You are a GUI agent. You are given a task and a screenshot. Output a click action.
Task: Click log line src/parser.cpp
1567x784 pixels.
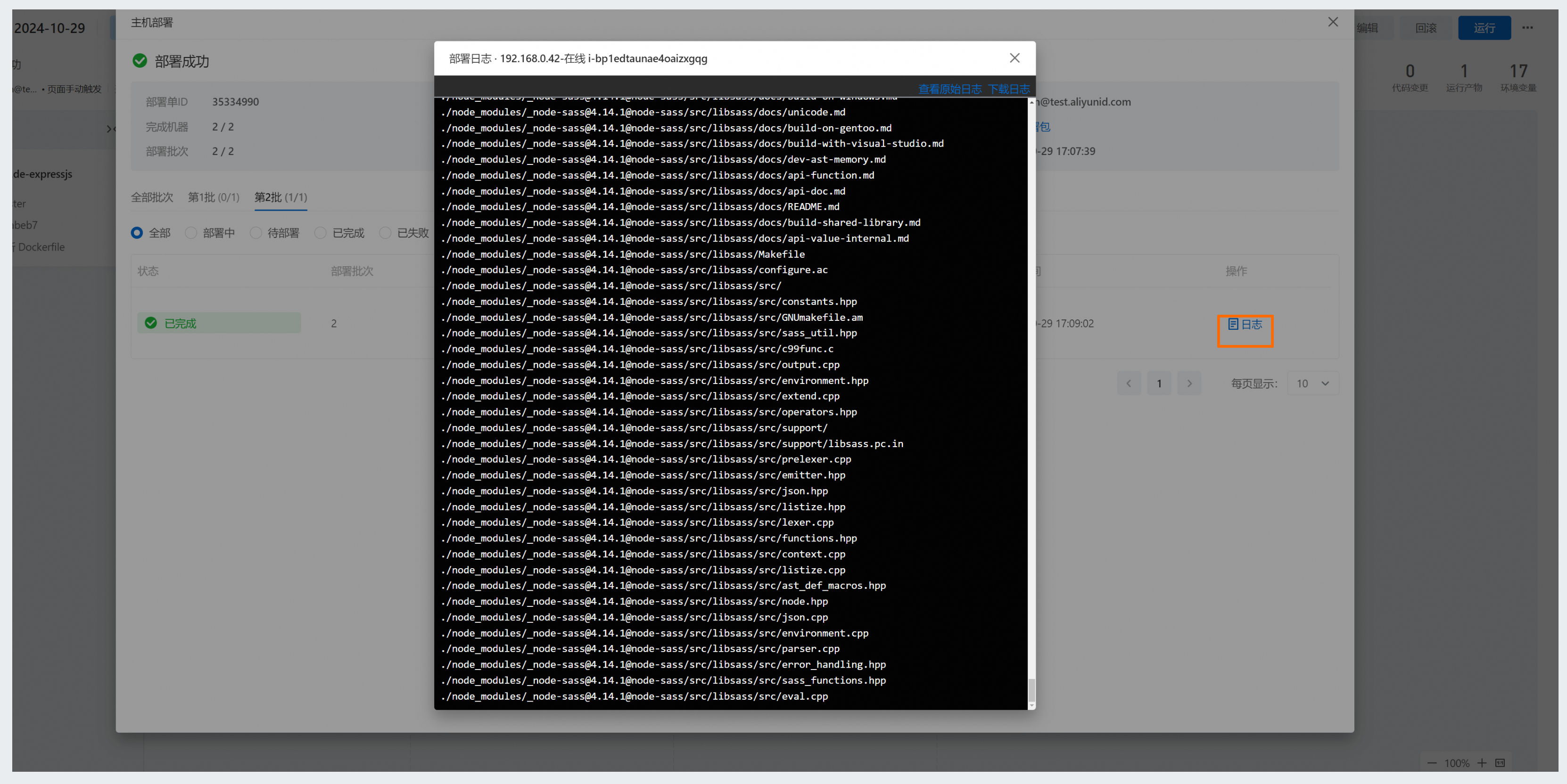point(641,649)
